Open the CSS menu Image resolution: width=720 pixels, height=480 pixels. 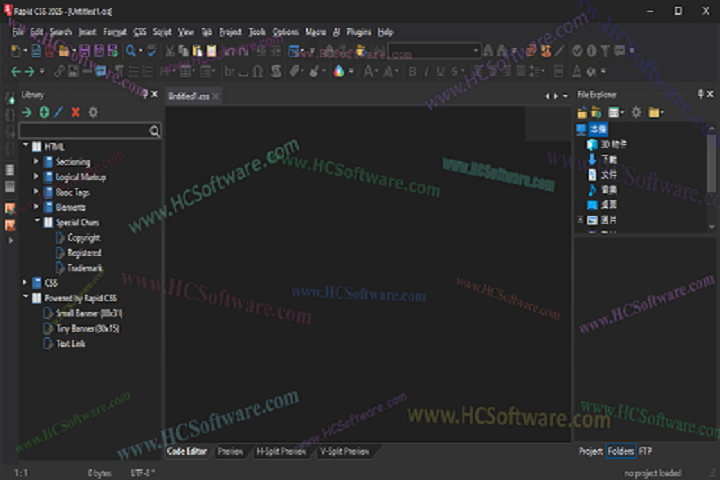click(x=140, y=32)
